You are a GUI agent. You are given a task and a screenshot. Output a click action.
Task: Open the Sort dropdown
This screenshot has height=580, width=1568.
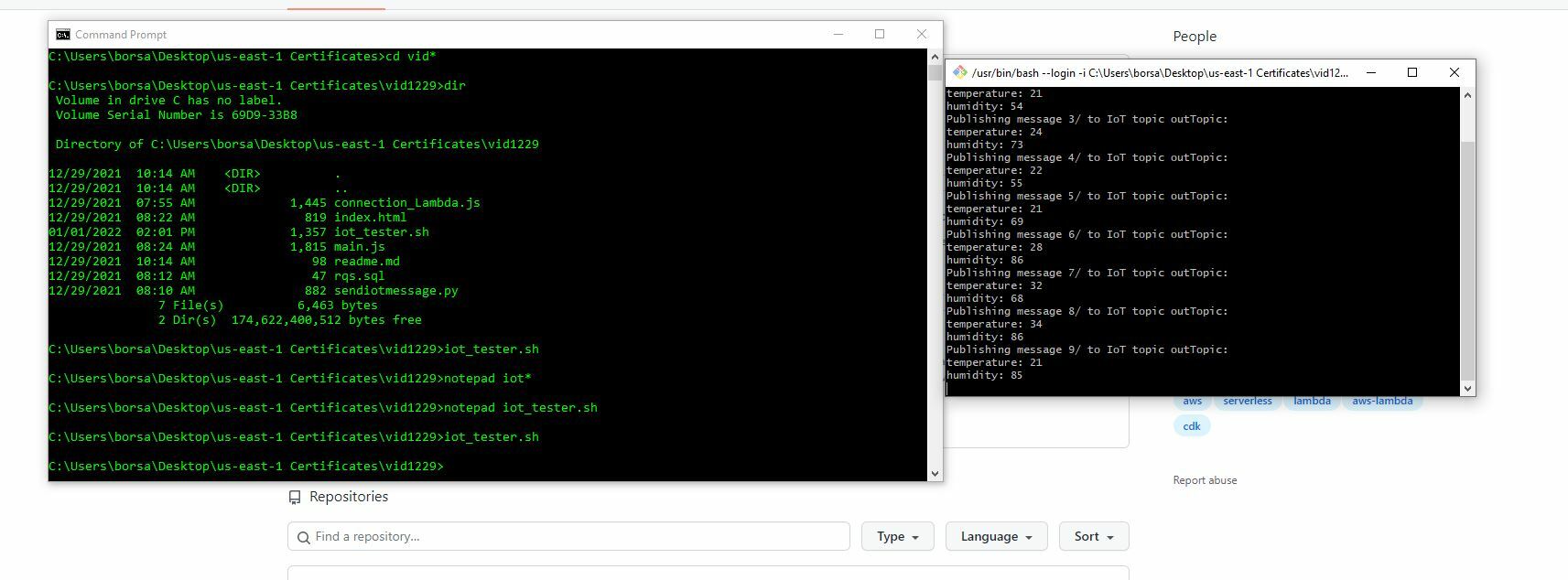[x=1094, y=537]
